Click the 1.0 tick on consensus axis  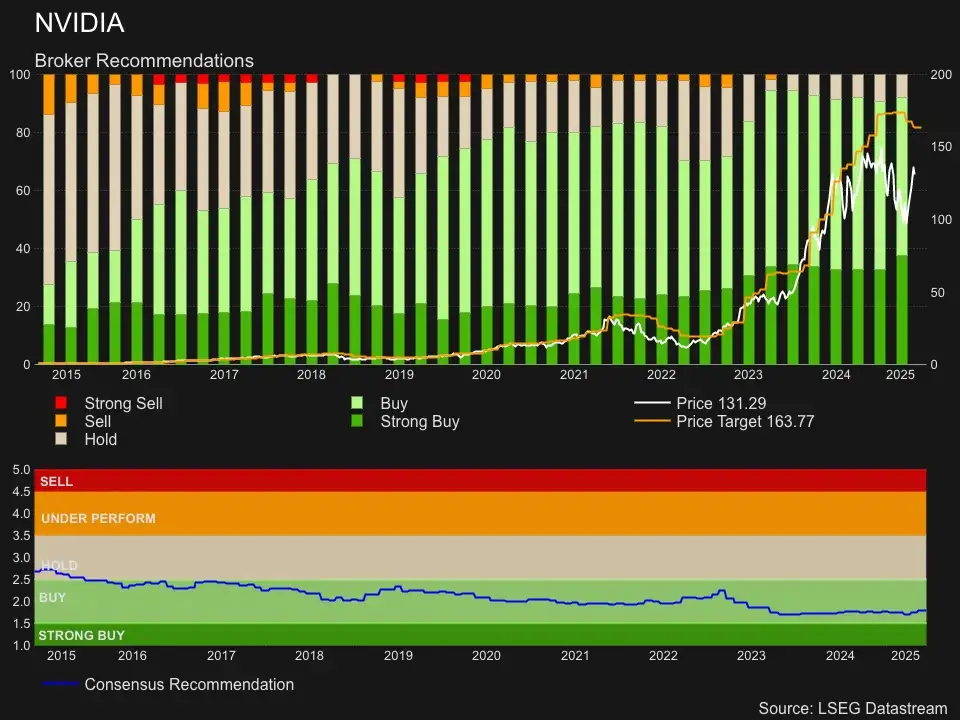tap(21, 645)
